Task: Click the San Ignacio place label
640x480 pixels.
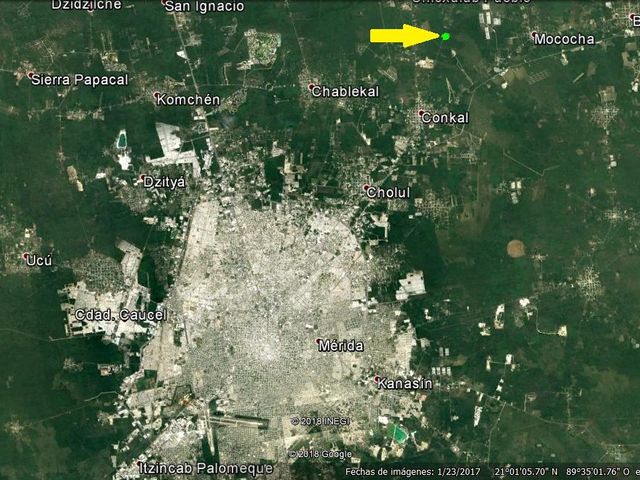Action: pos(205,6)
